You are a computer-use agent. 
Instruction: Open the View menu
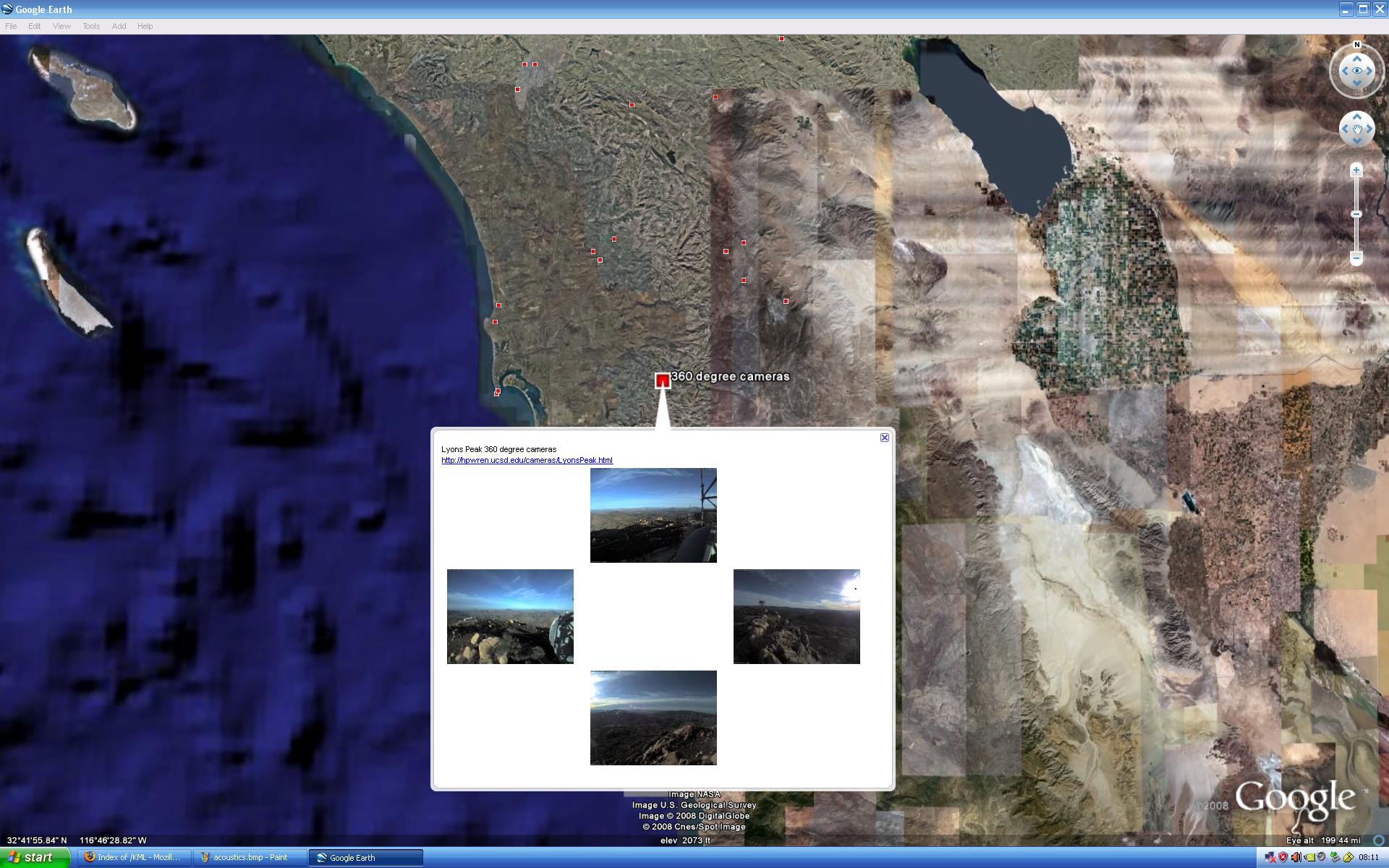coord(61,26)
